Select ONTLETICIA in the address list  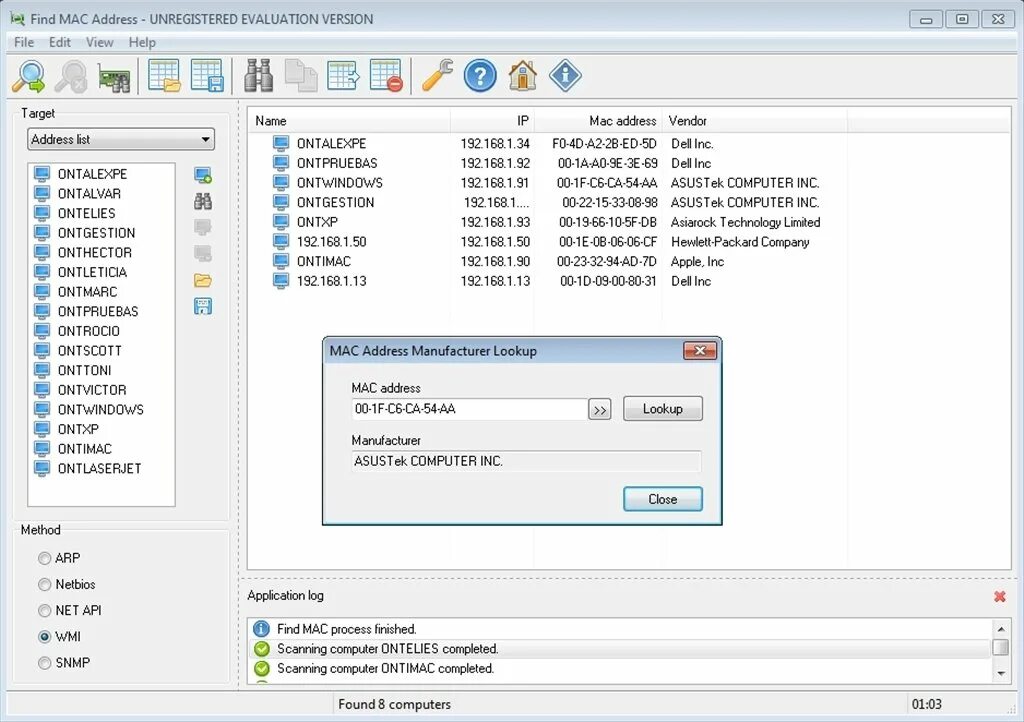92,272
